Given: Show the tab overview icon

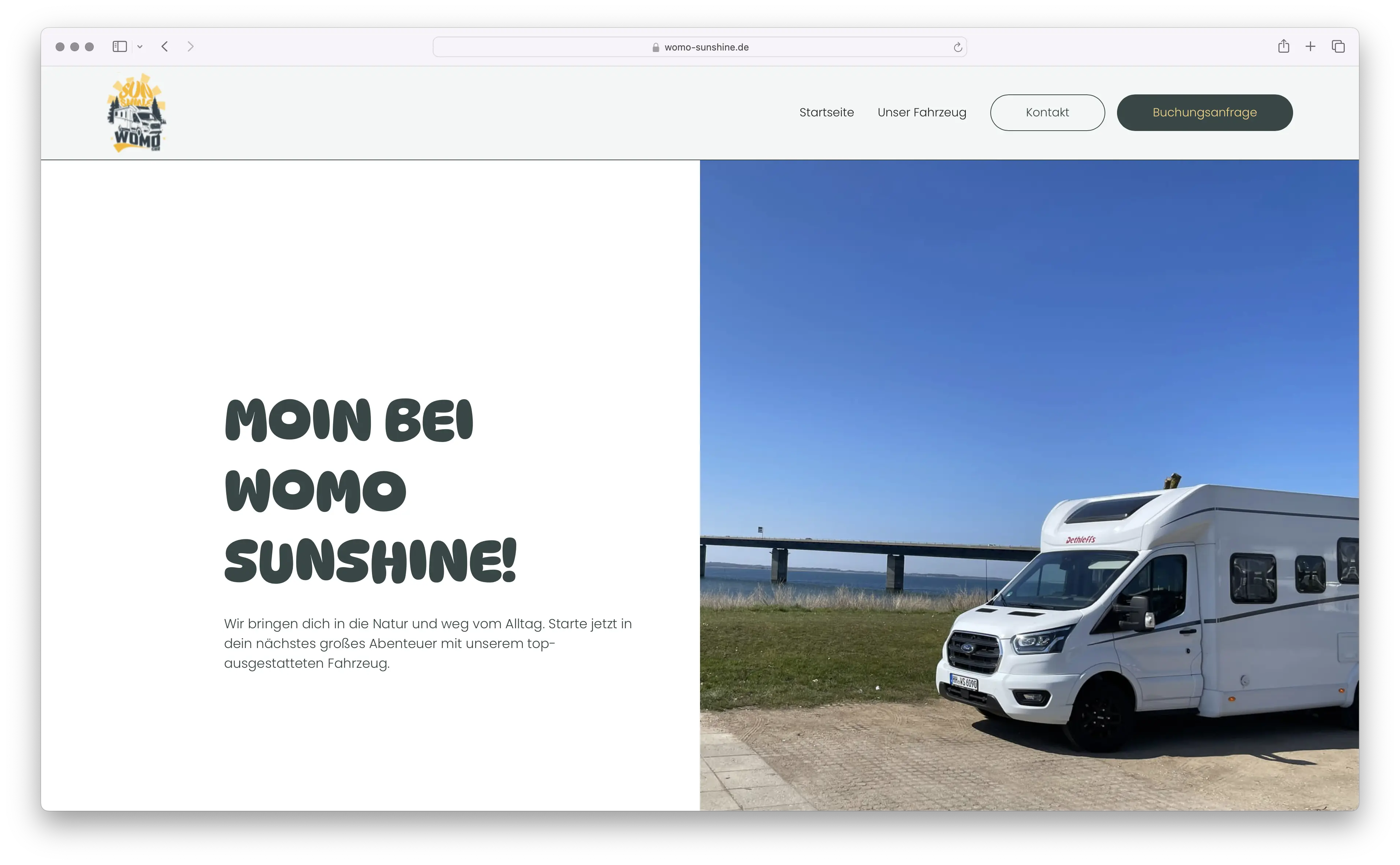Looking at the screenshot, I should point(1338,46).
